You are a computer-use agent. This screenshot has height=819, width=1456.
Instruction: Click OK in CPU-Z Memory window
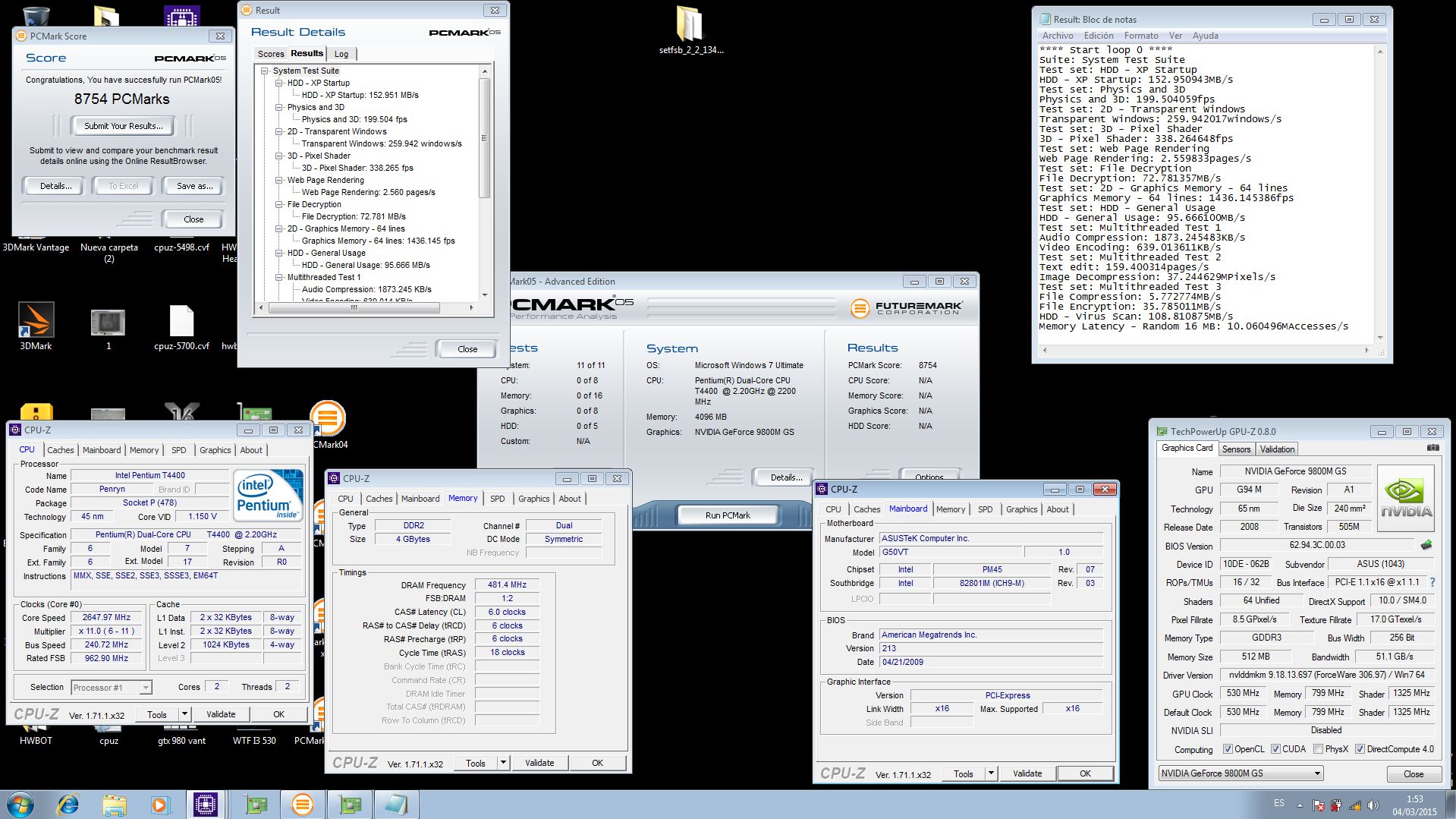tap(597, 763)
